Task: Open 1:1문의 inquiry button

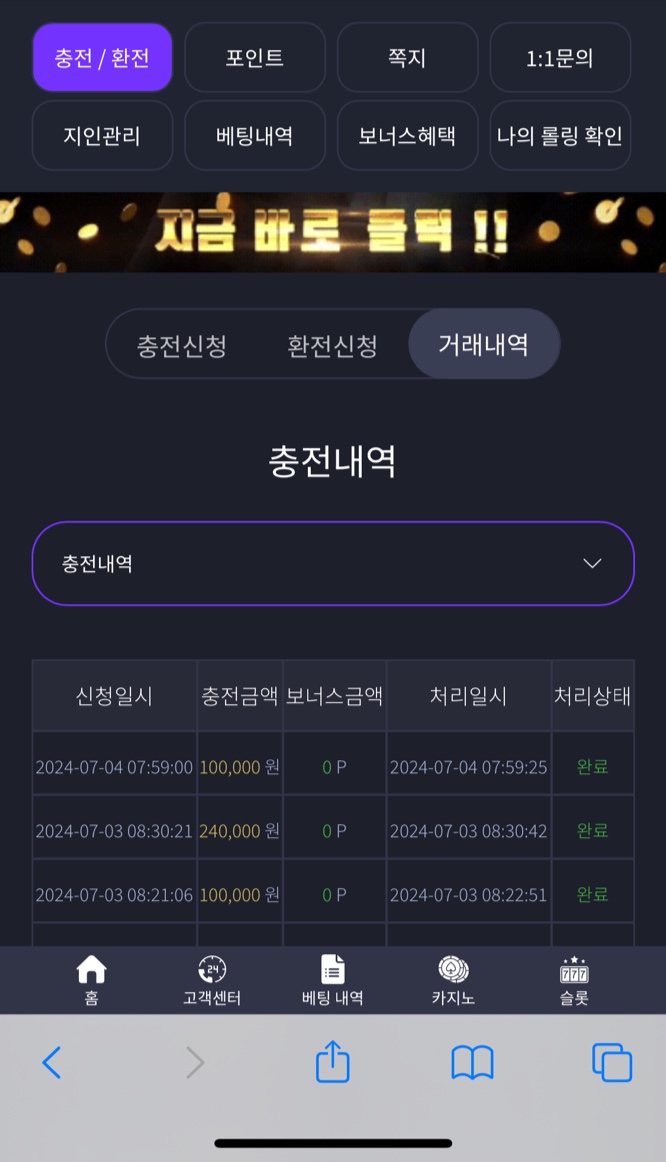Action: (x=560, y=57)
